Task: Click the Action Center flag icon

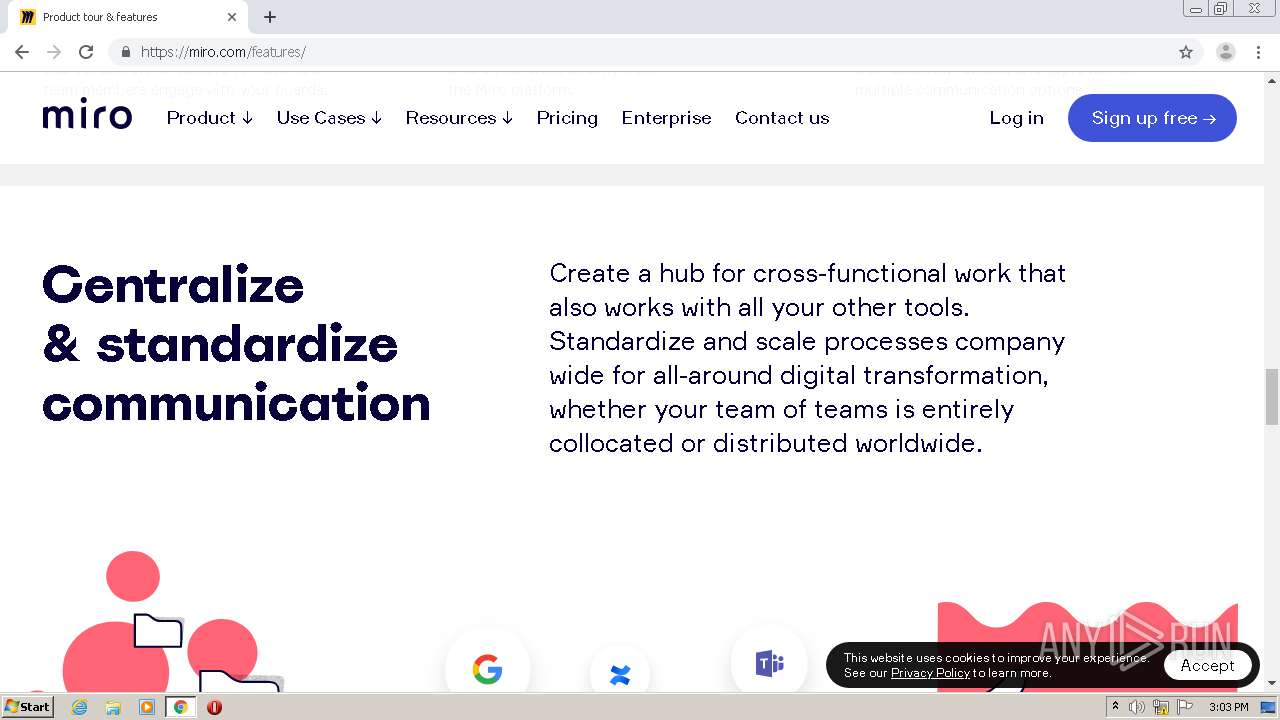Action: click(x=1185, y=707)
